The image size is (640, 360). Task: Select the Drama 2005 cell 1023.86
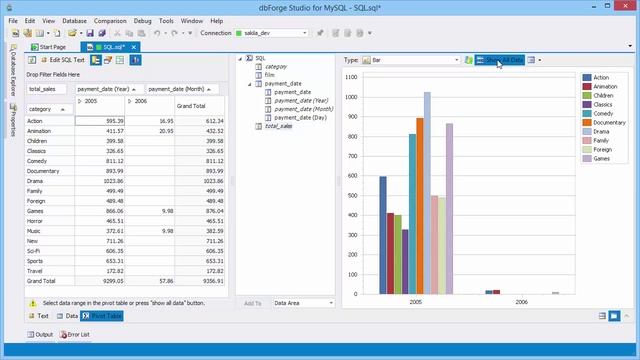pos(100,181)
